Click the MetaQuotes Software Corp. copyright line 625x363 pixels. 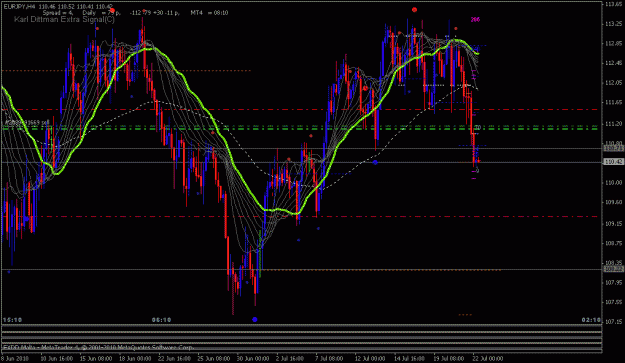(x=98, y=347)
